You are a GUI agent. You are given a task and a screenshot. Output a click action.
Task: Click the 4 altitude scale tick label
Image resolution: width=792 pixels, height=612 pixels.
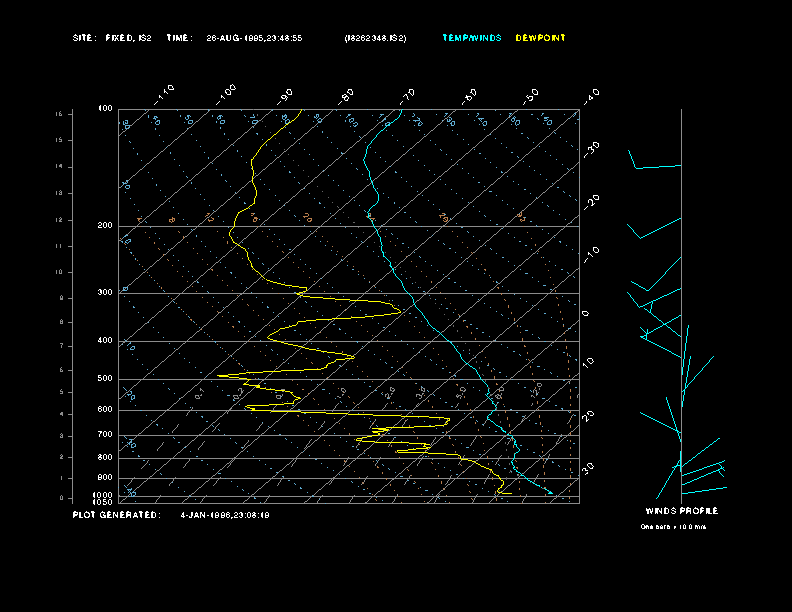click(x=62, y=414)
